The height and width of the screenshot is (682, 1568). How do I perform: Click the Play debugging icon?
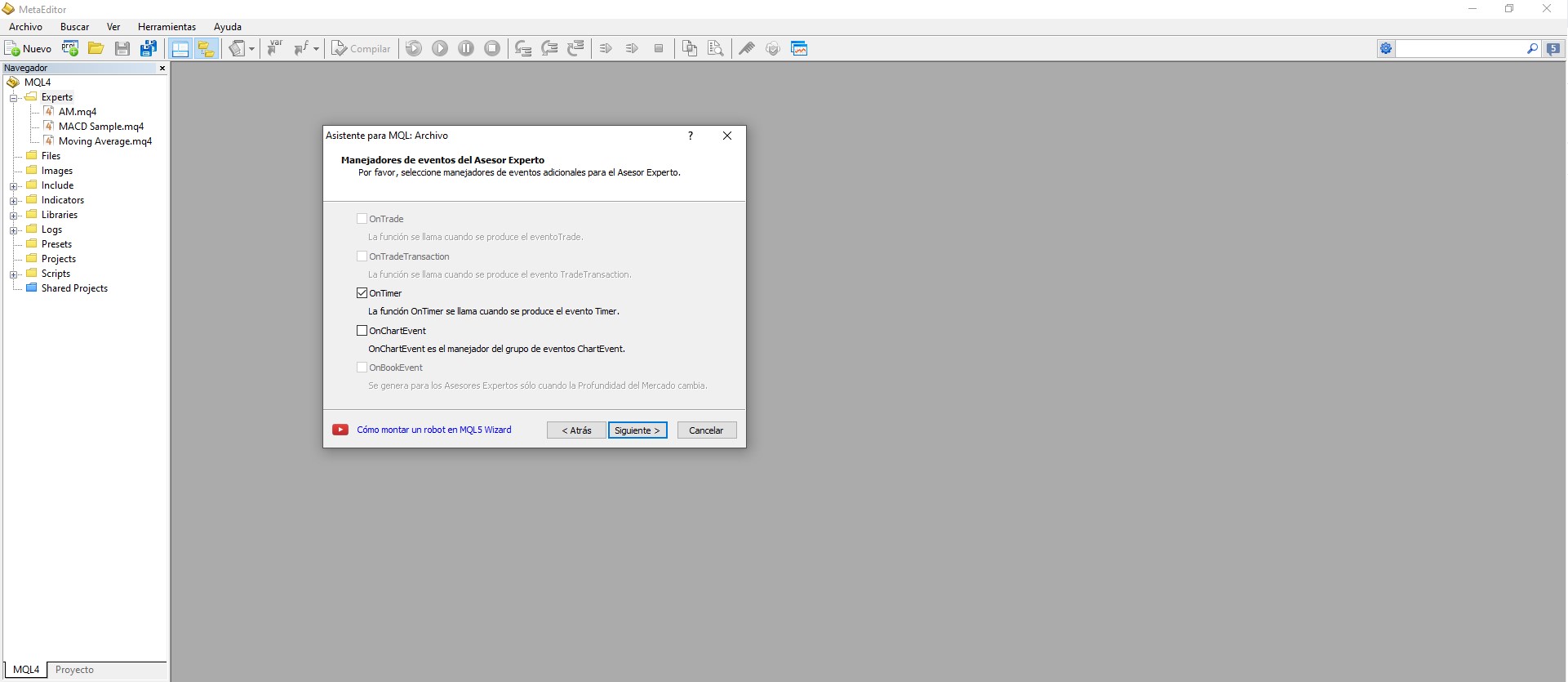[x=440, y=49]
